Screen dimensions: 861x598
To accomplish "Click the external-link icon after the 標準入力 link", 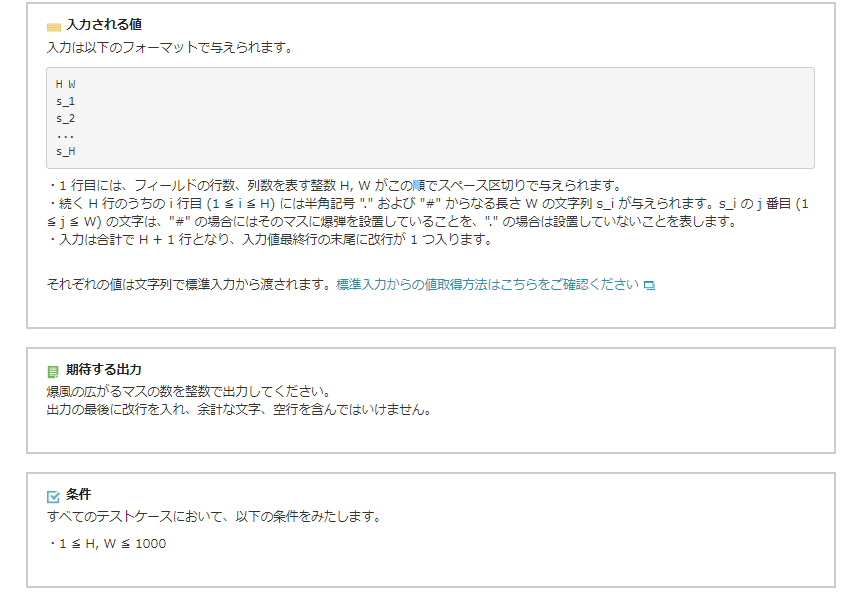I will [649, 285].
